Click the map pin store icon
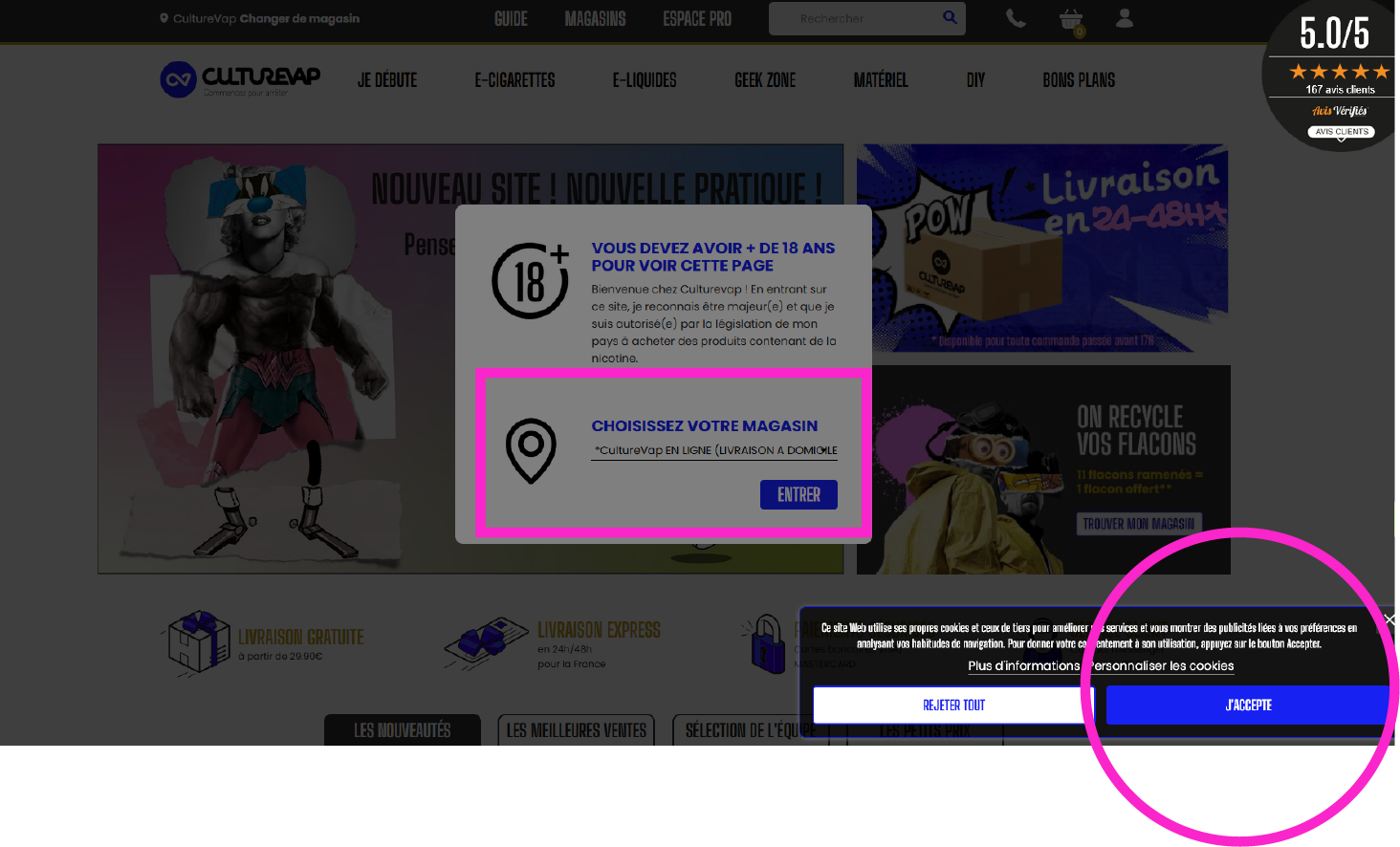Viewport: 1400px width, 847px height. (531, 450)
